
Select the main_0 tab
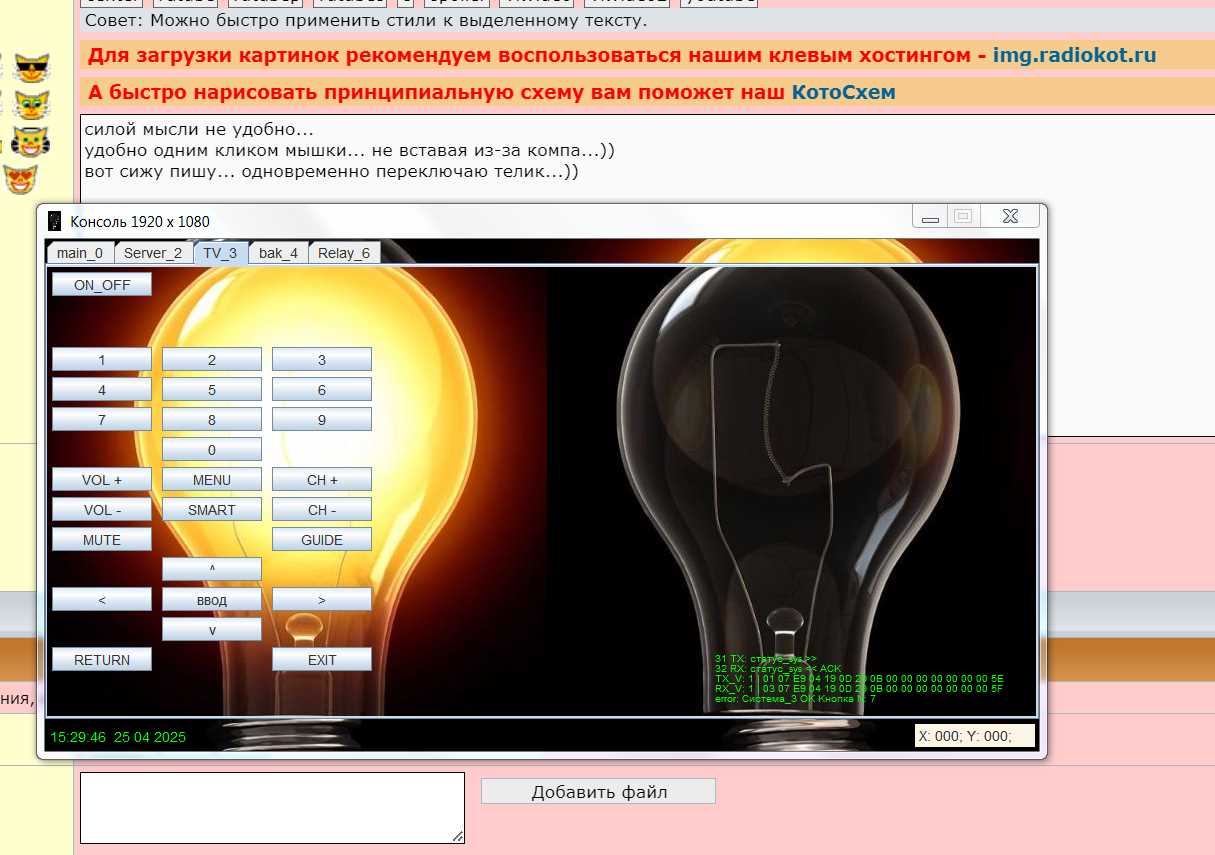[80, 253]
